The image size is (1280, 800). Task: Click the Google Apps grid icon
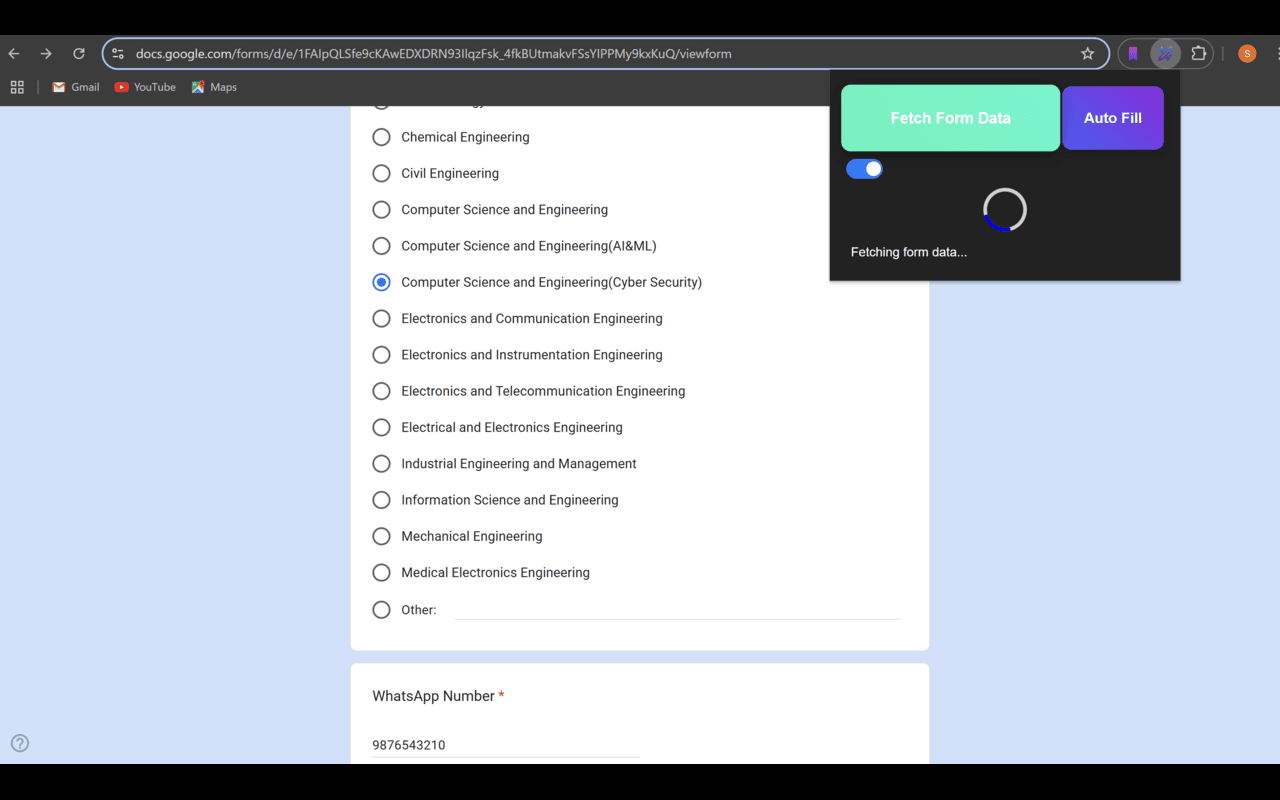pyautogui.click(x=16, y=87)
